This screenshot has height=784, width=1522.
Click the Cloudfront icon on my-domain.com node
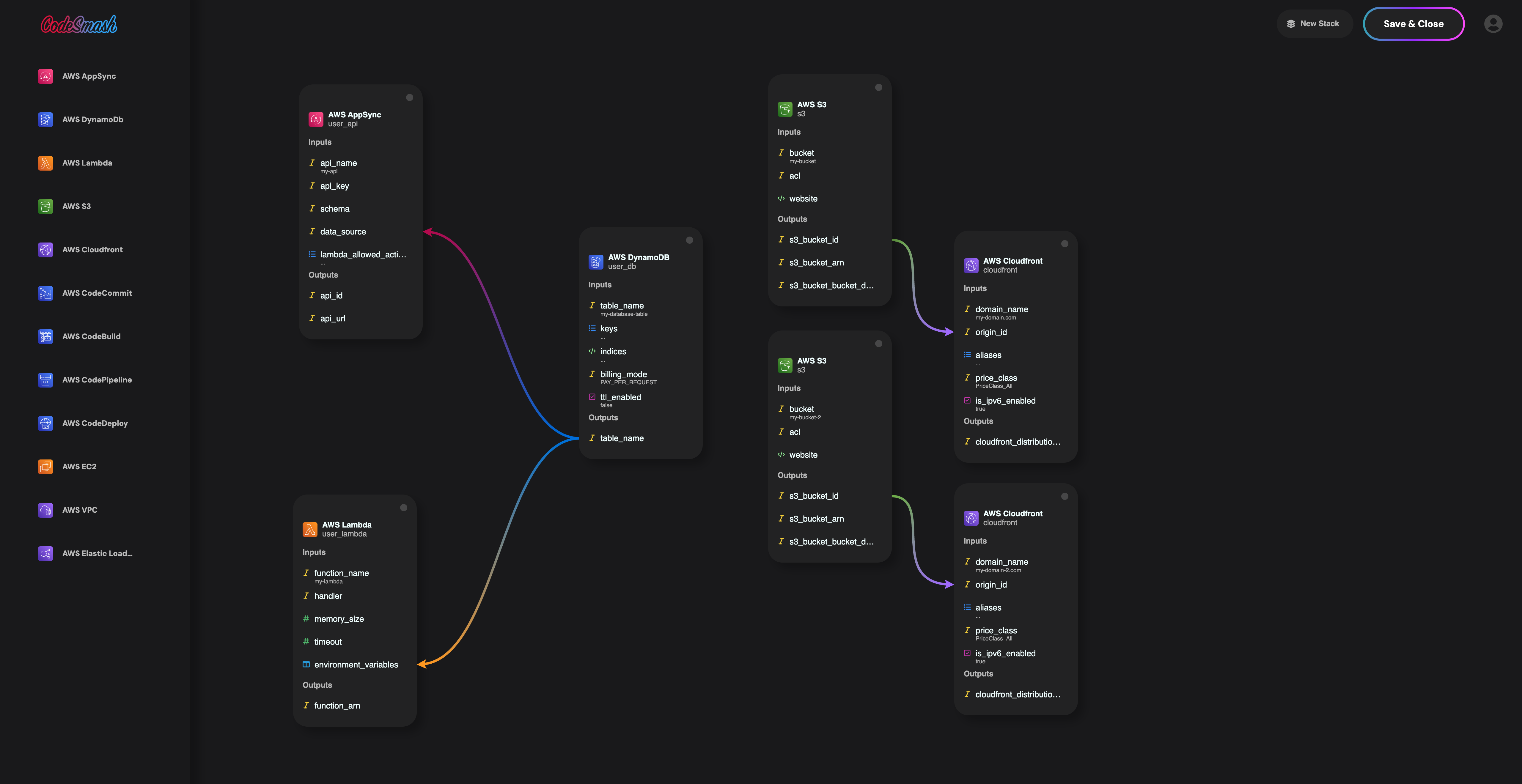[971, 265]
